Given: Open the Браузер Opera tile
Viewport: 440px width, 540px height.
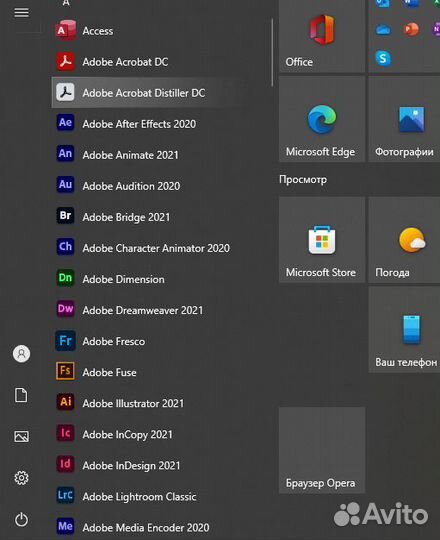Looking at the screenshot, I should (x=322, y=450).
